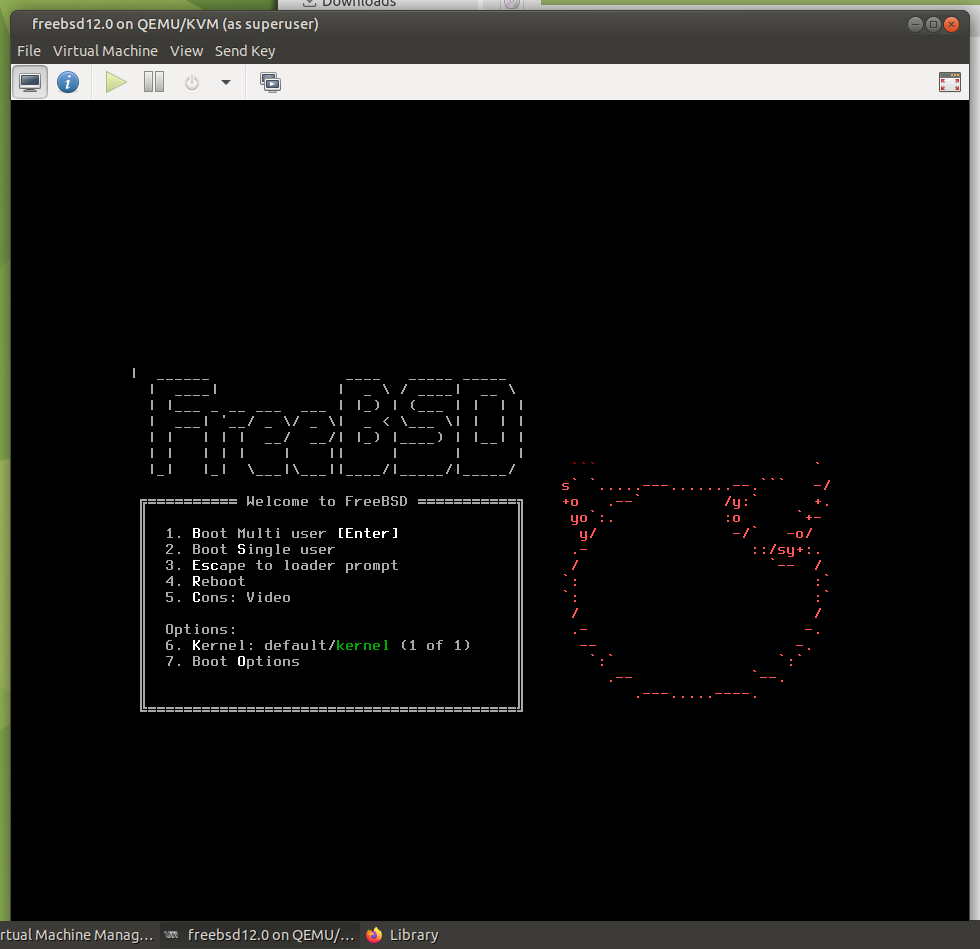Switch to Virtual Machine Manager taskbar item

[76, 935]
